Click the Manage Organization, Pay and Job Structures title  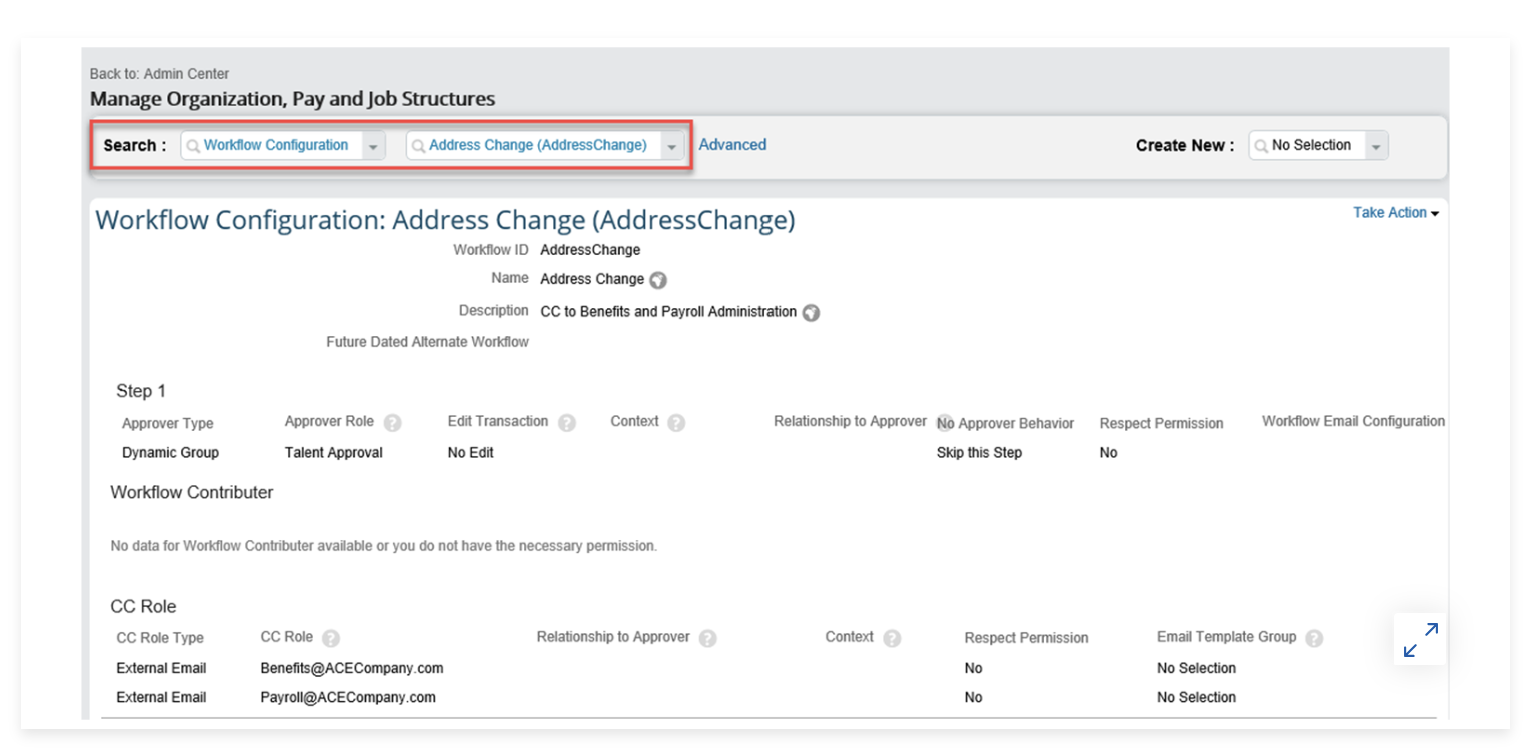292,99
